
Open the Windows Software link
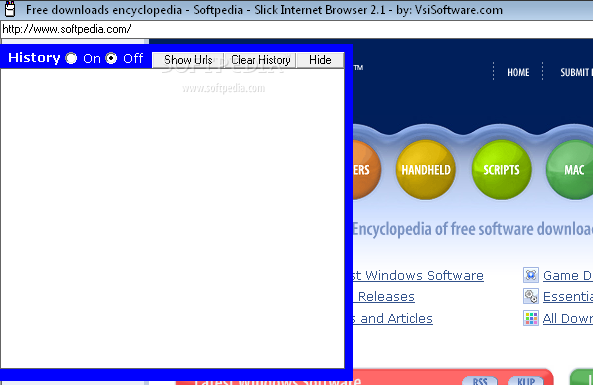pyautogui.click(x=418, y=275)
